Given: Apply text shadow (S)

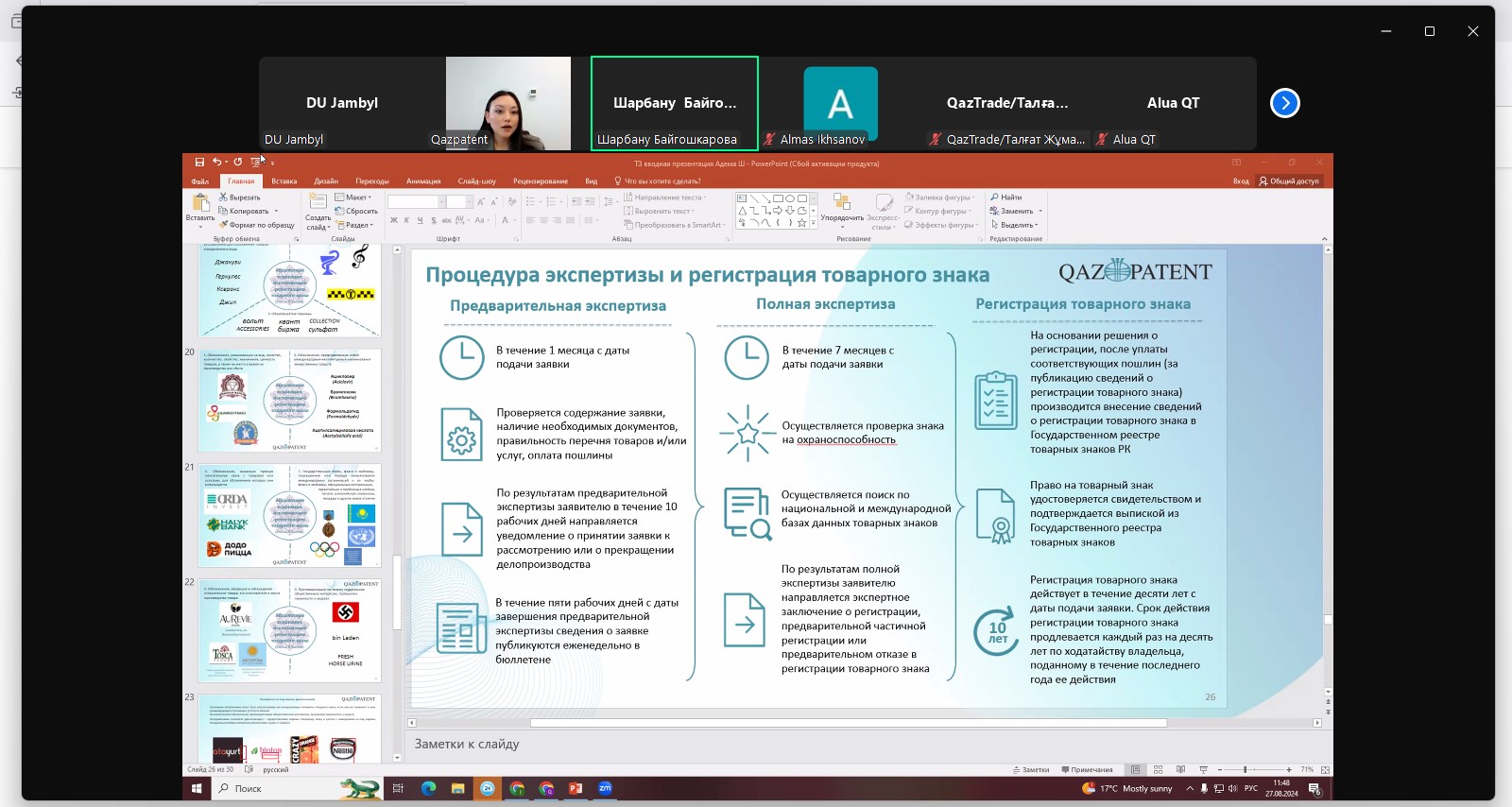Looking at the screenshot, I should 434,220.
